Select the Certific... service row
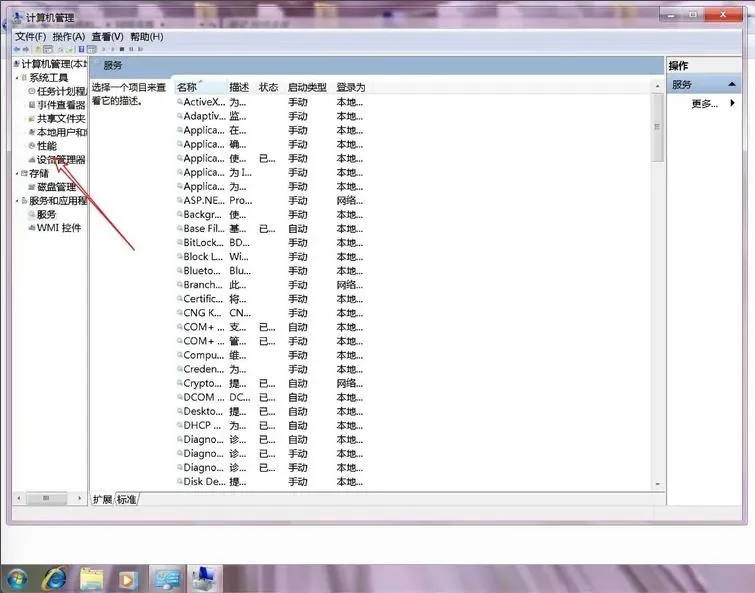Screen dimensions: 755x593 [x=270, y=299]
